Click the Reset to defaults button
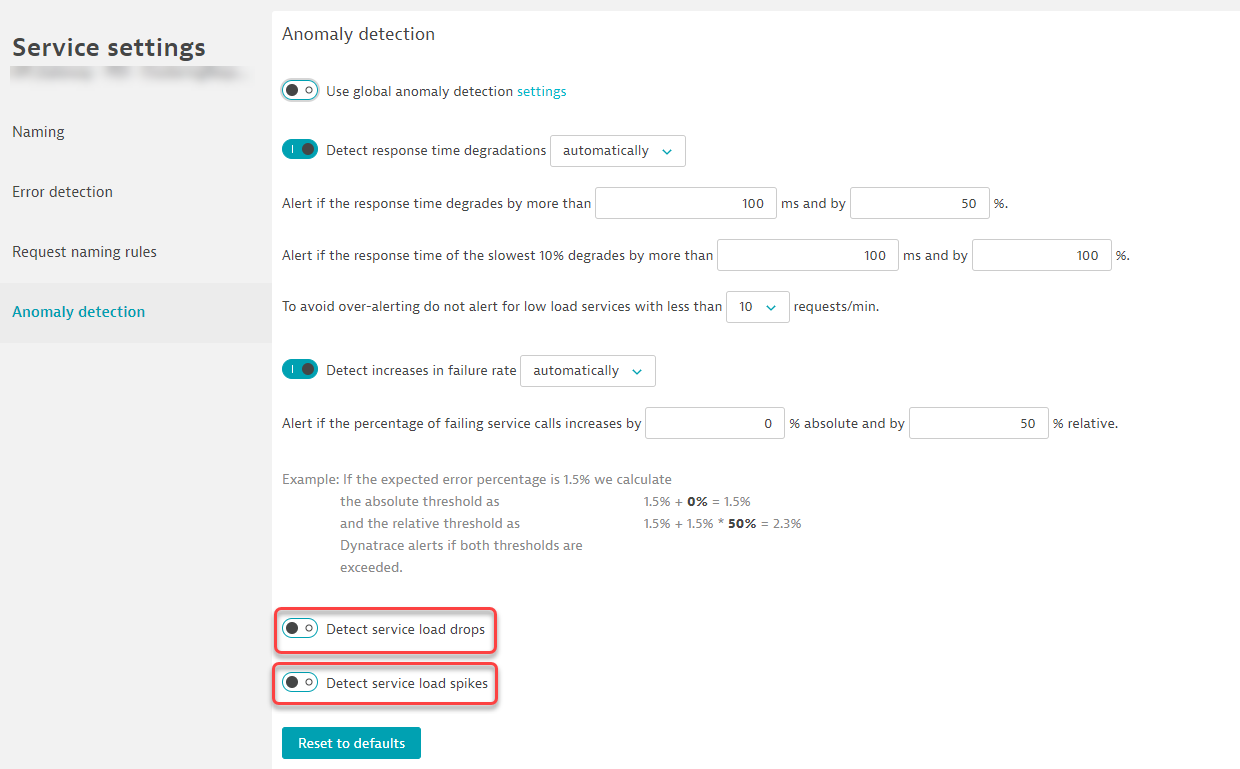The width and height of the screenshot is (1240, 769). [x=351, y=743]
